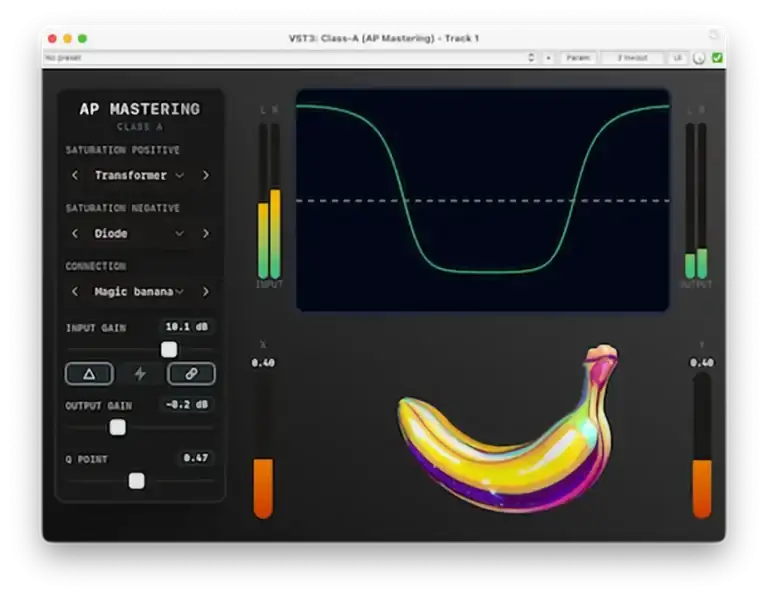Click the red close window button
This screenshot has height=598, width=768.
tap(52, 38)
